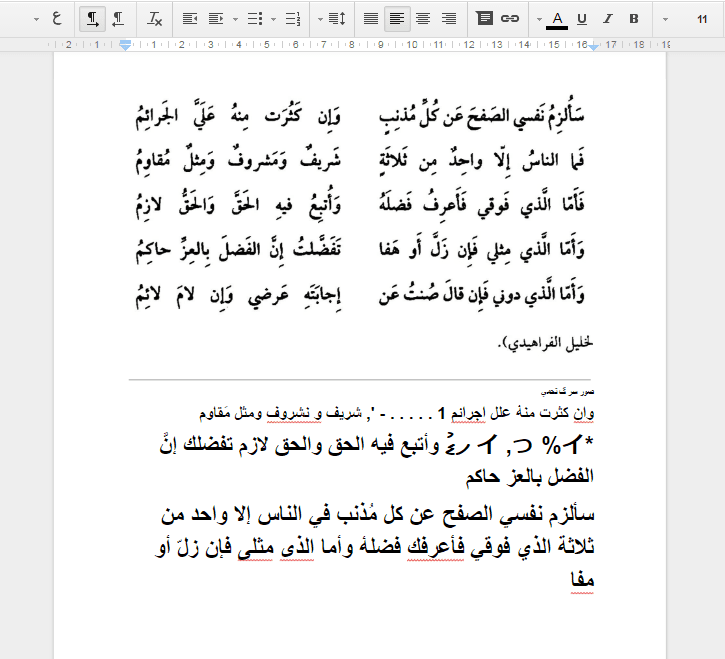Click the blue indent marker near ruler 16
725x659 pixels.
coord(594,46)
